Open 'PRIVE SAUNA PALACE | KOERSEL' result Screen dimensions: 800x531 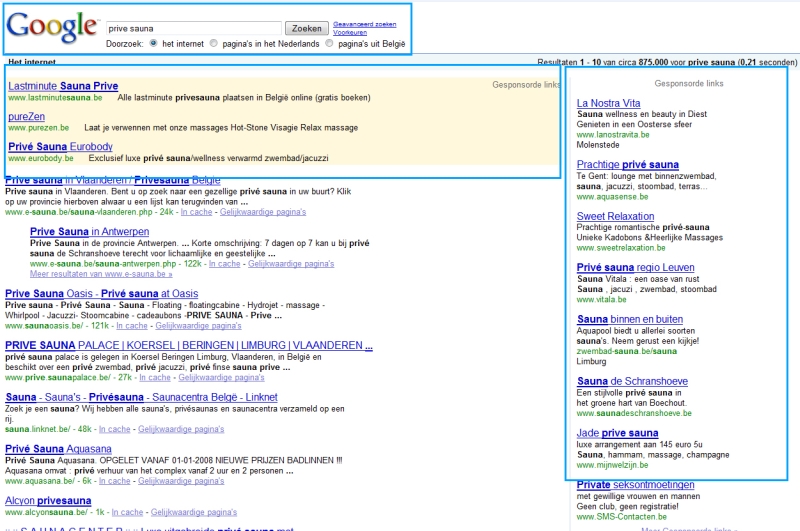click(x=189, y=345)
